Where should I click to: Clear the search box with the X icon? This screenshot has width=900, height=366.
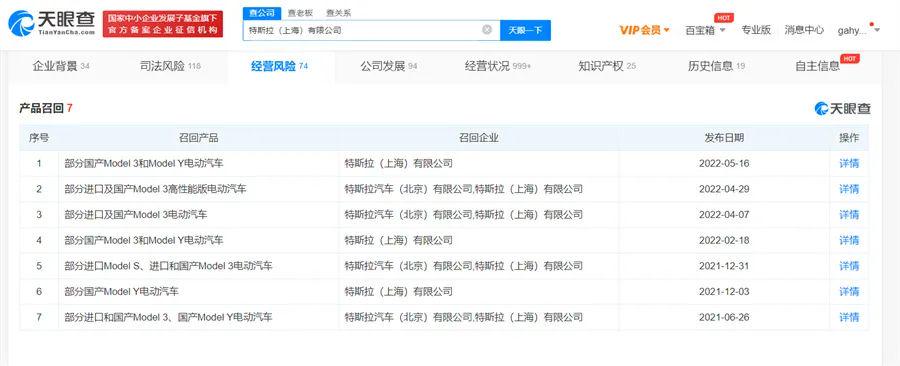click(x=487, y=30)
